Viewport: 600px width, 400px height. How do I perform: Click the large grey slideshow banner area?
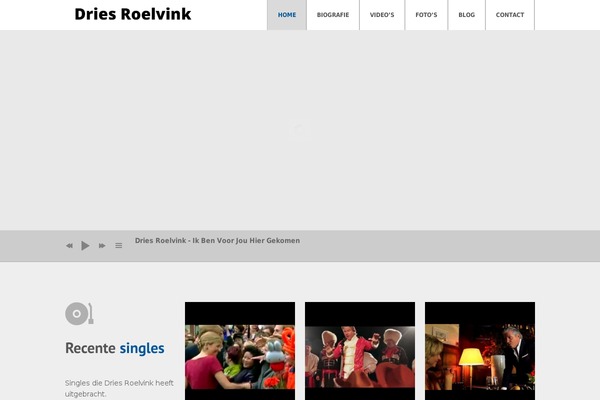(x=300, y=130)
